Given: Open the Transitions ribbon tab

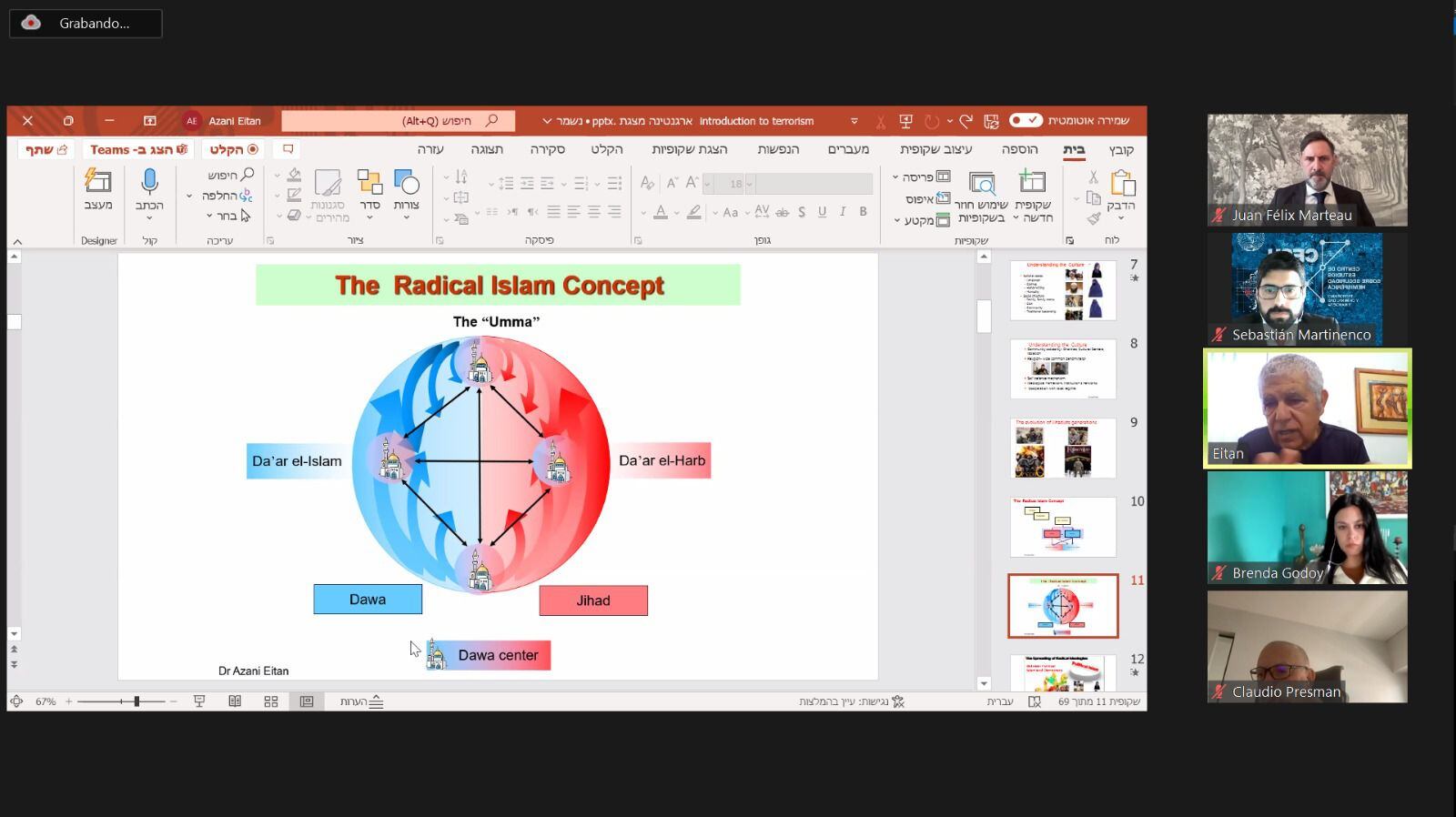Looking at the screenshot, I should coord(848,149).
